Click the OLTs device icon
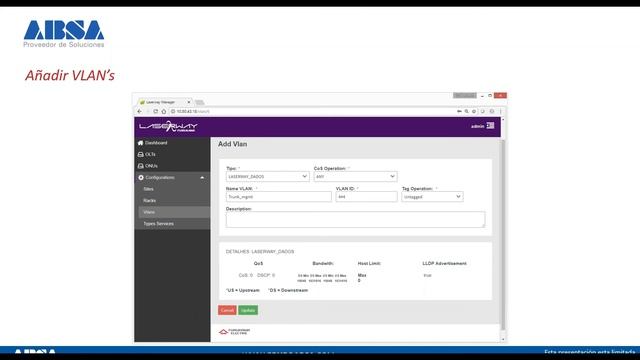The width and height of the screenshot is (640, 360). pyautogui.click(x=140, y=154)
